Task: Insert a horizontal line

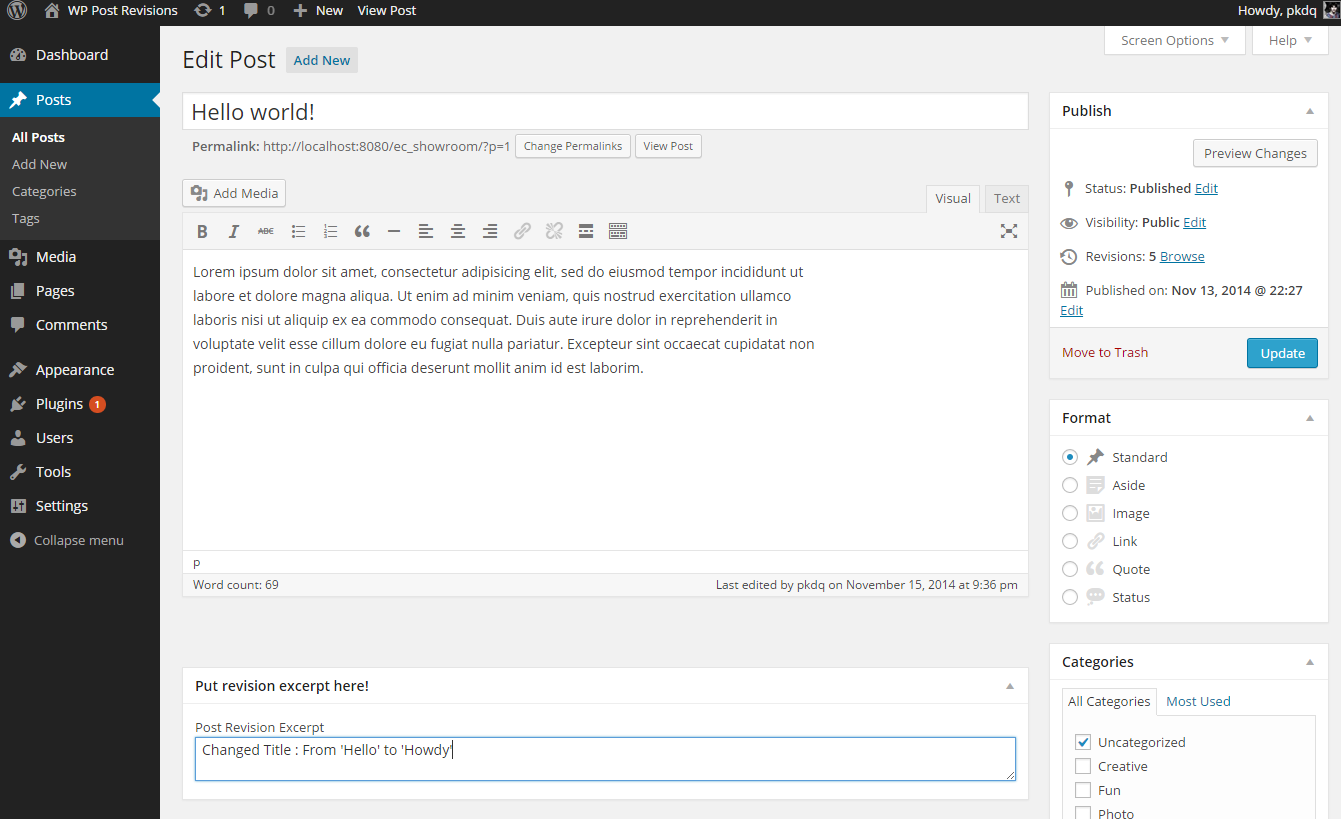Action: pyautogui.click(x=394, y=231)
